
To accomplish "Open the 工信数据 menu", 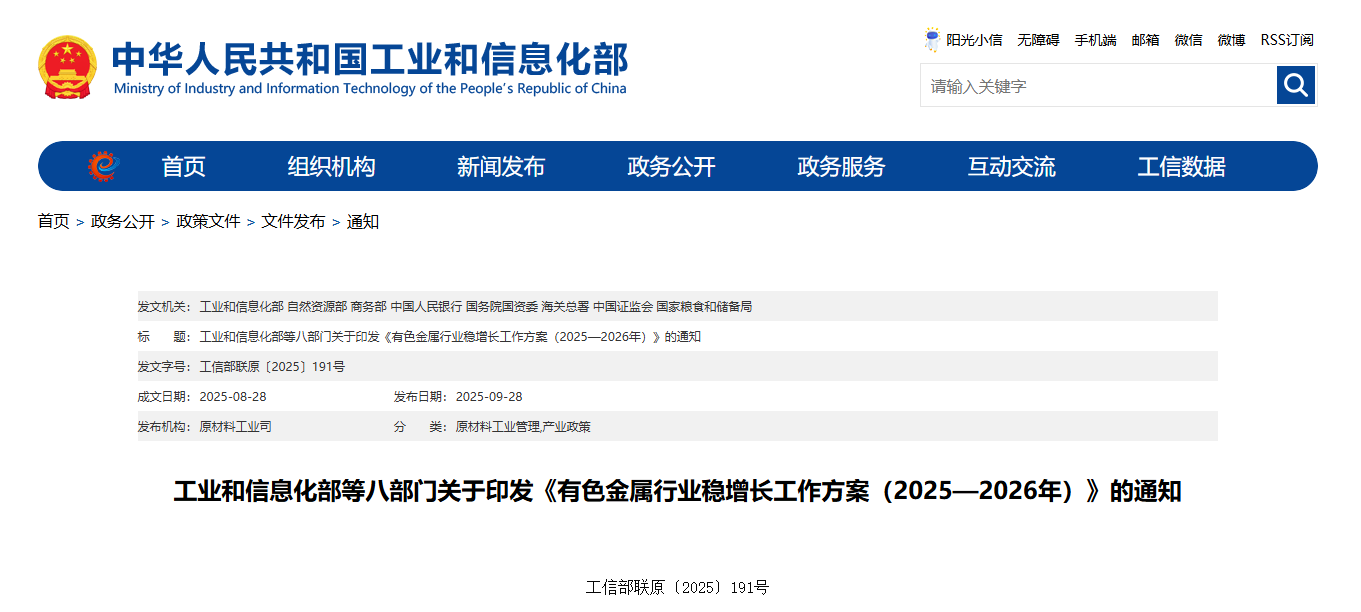I will [1183, 166].
